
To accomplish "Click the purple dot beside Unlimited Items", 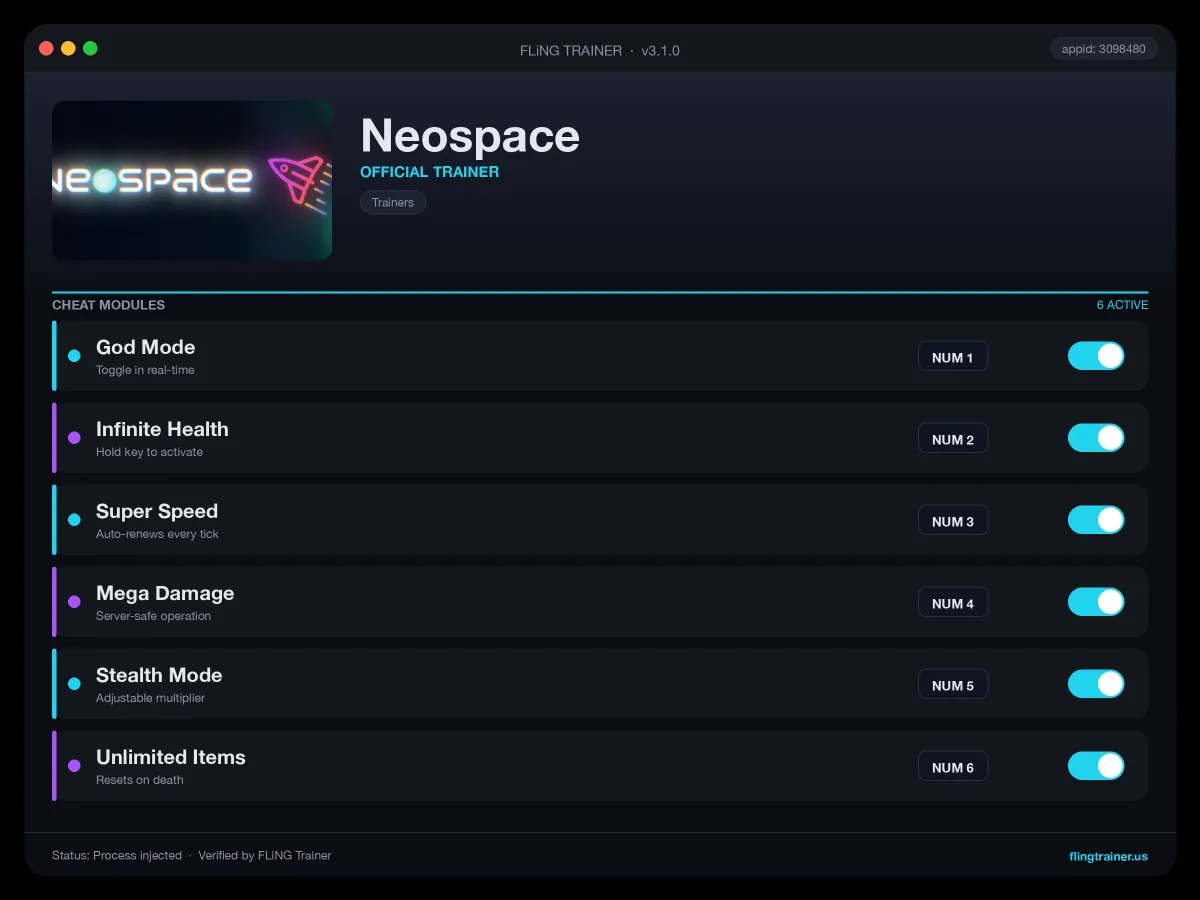I will (74, 766).
